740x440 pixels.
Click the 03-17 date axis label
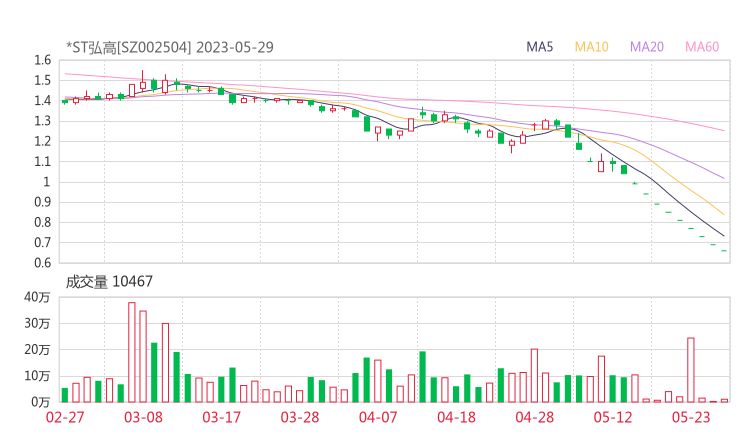tap(221, 417)
